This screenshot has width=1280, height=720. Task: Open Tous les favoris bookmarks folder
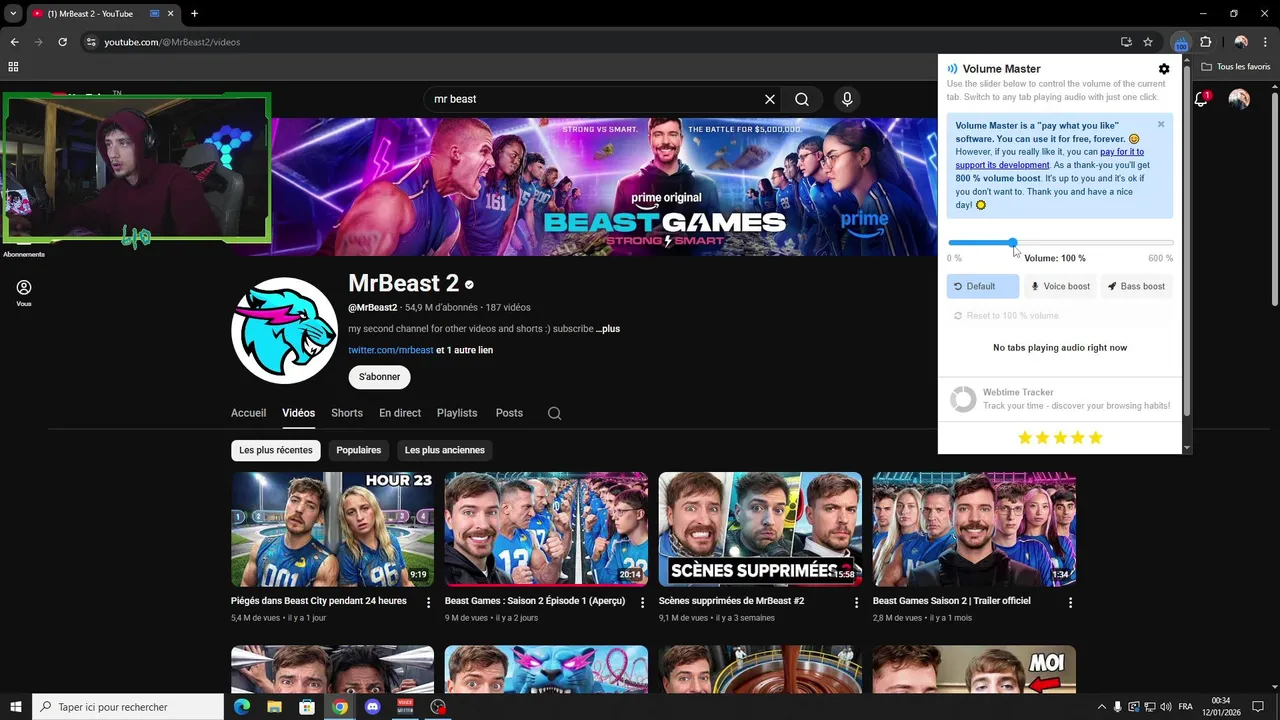click(1236, 67)
